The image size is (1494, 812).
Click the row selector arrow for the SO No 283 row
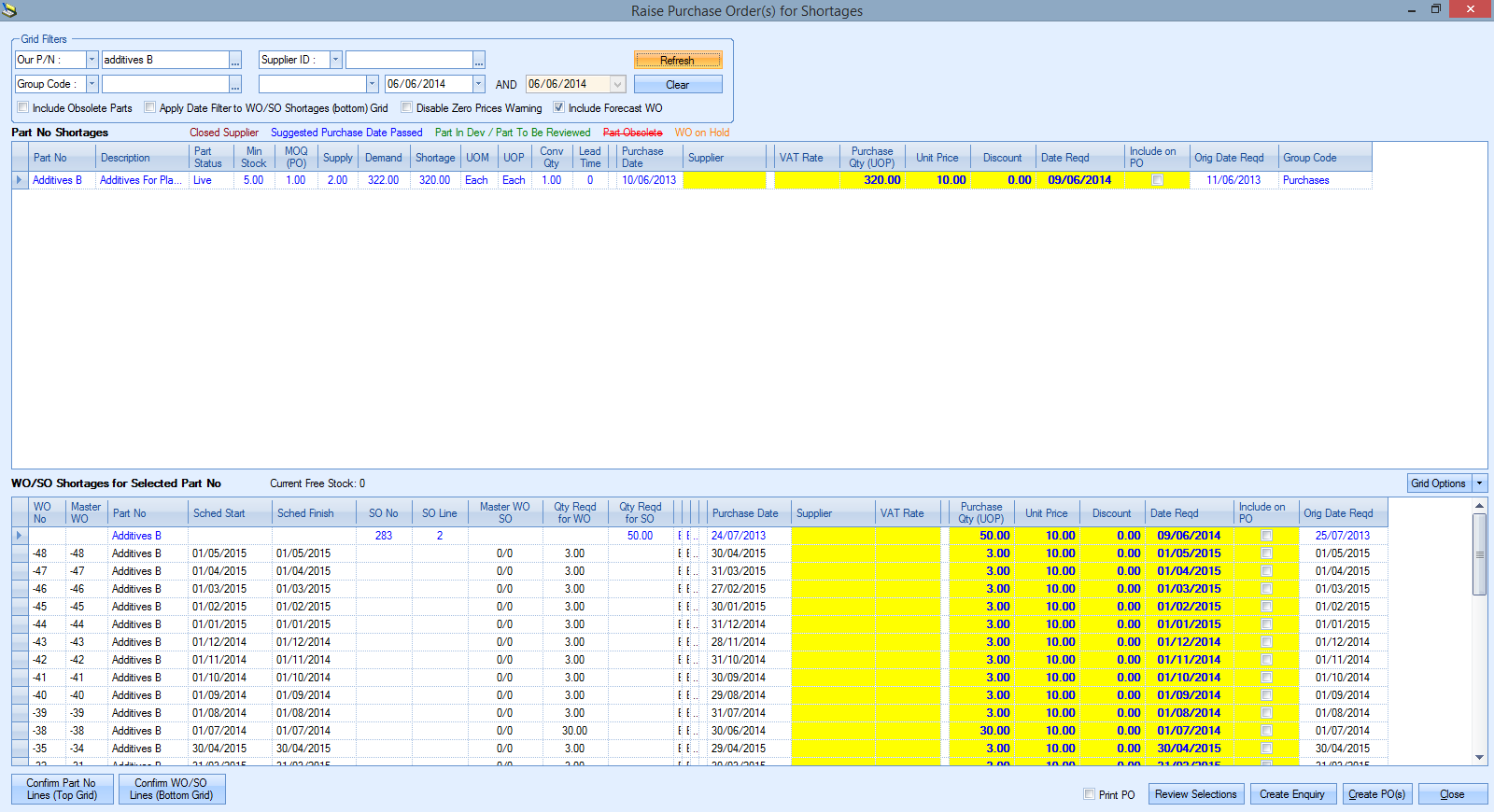(20, 536)
